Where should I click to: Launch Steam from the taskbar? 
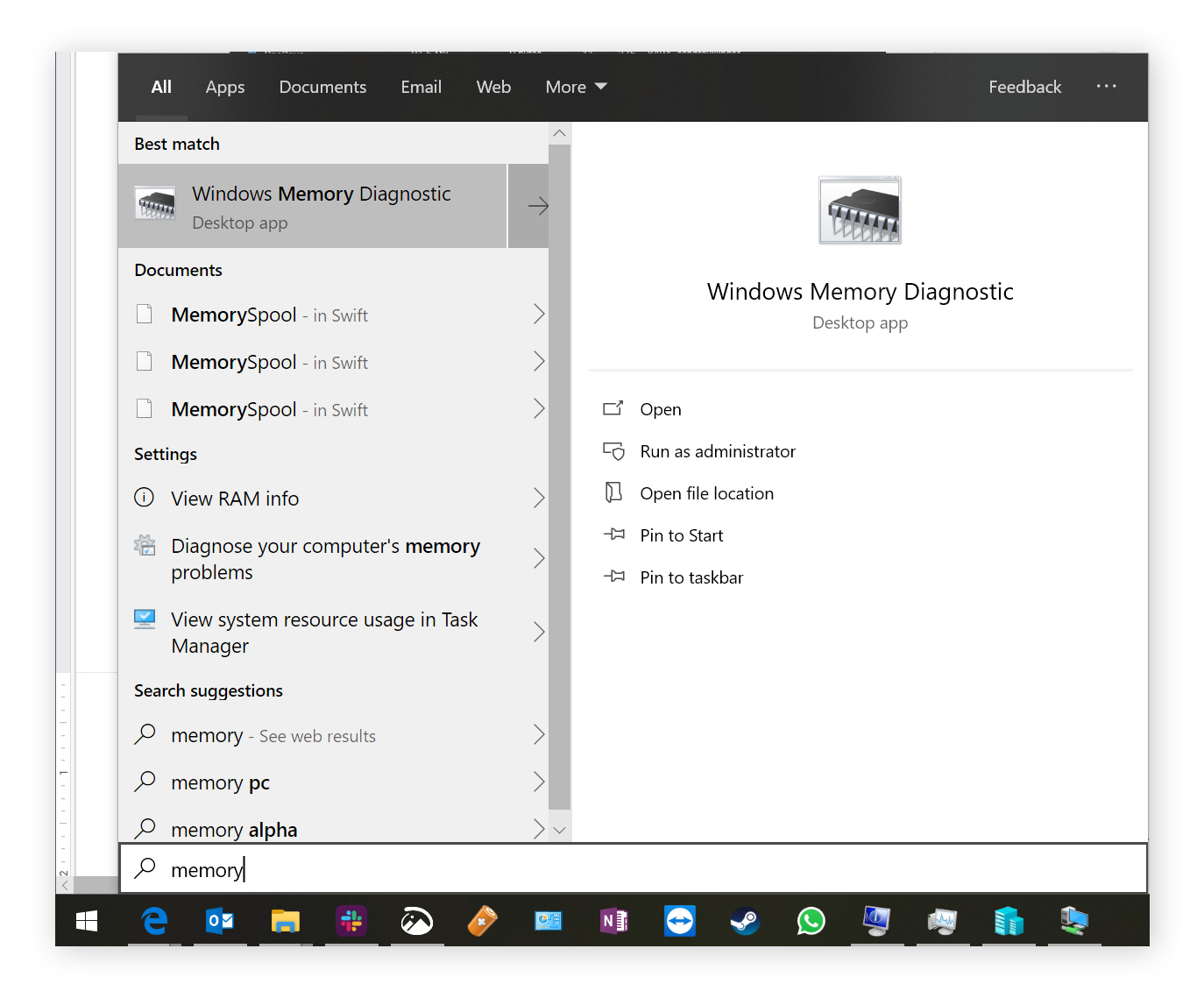click(x=745, y=921)
